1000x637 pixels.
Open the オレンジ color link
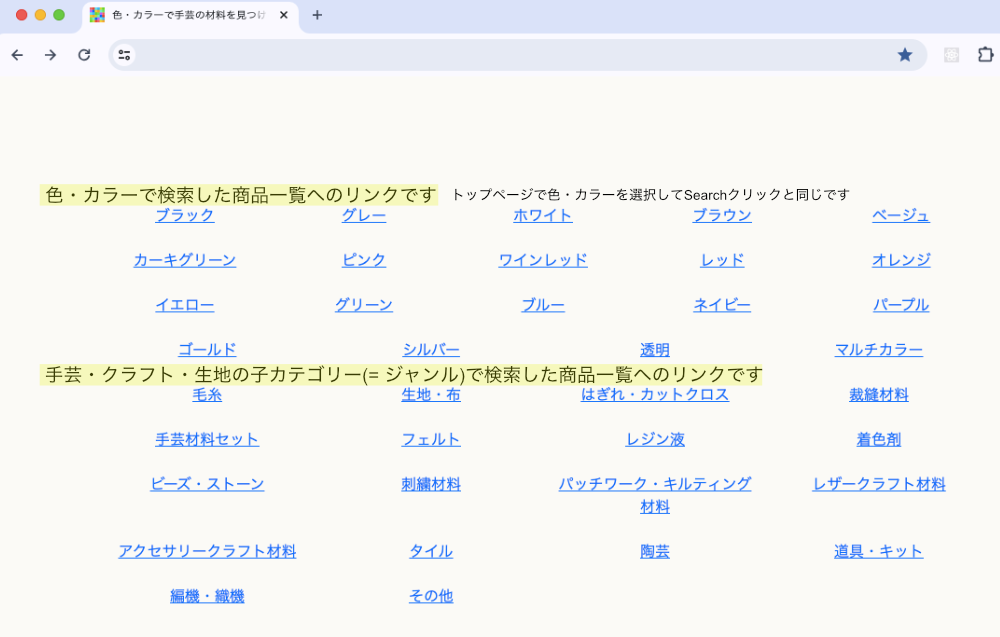click(901, 260)
